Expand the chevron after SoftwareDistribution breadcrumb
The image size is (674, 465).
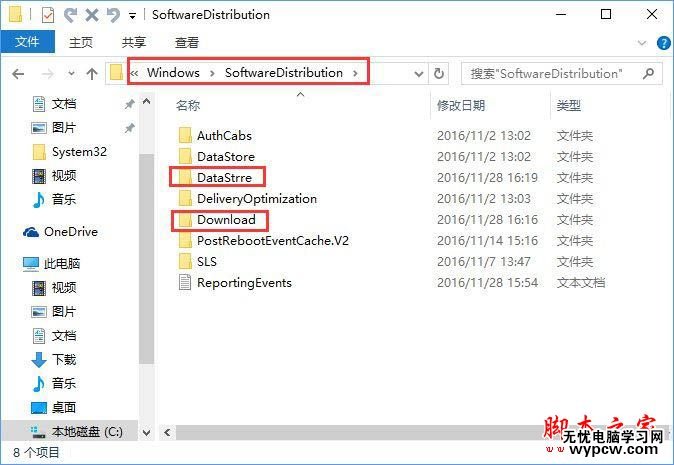pyautogui.click(x=355, y=73)
